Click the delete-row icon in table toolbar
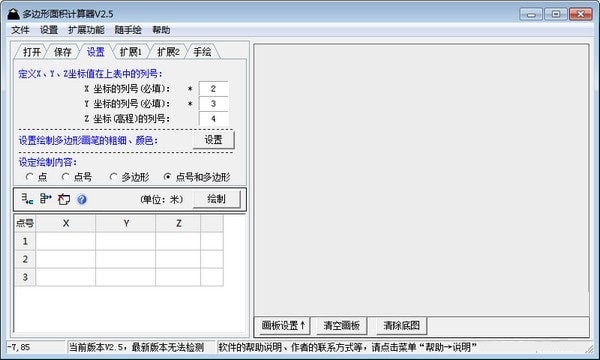The height and width of the screenshot is (360, 600). pos(46,199)
